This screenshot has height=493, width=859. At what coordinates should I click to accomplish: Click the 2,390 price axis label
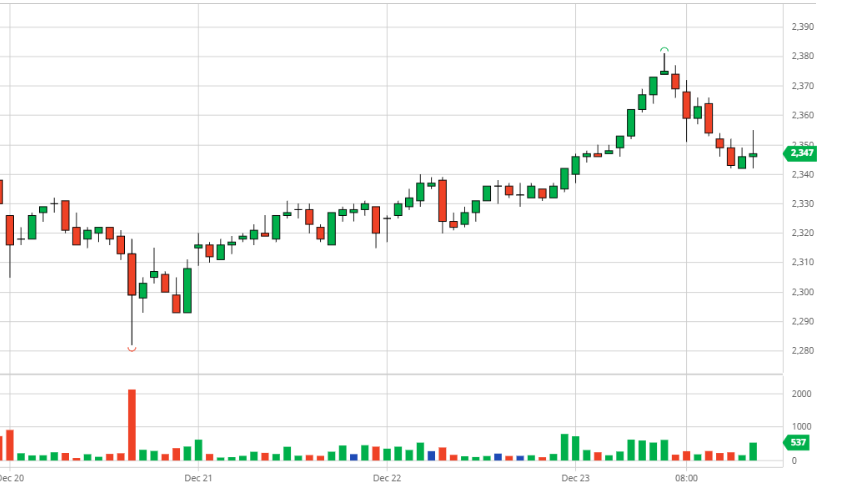click(803, 26)
